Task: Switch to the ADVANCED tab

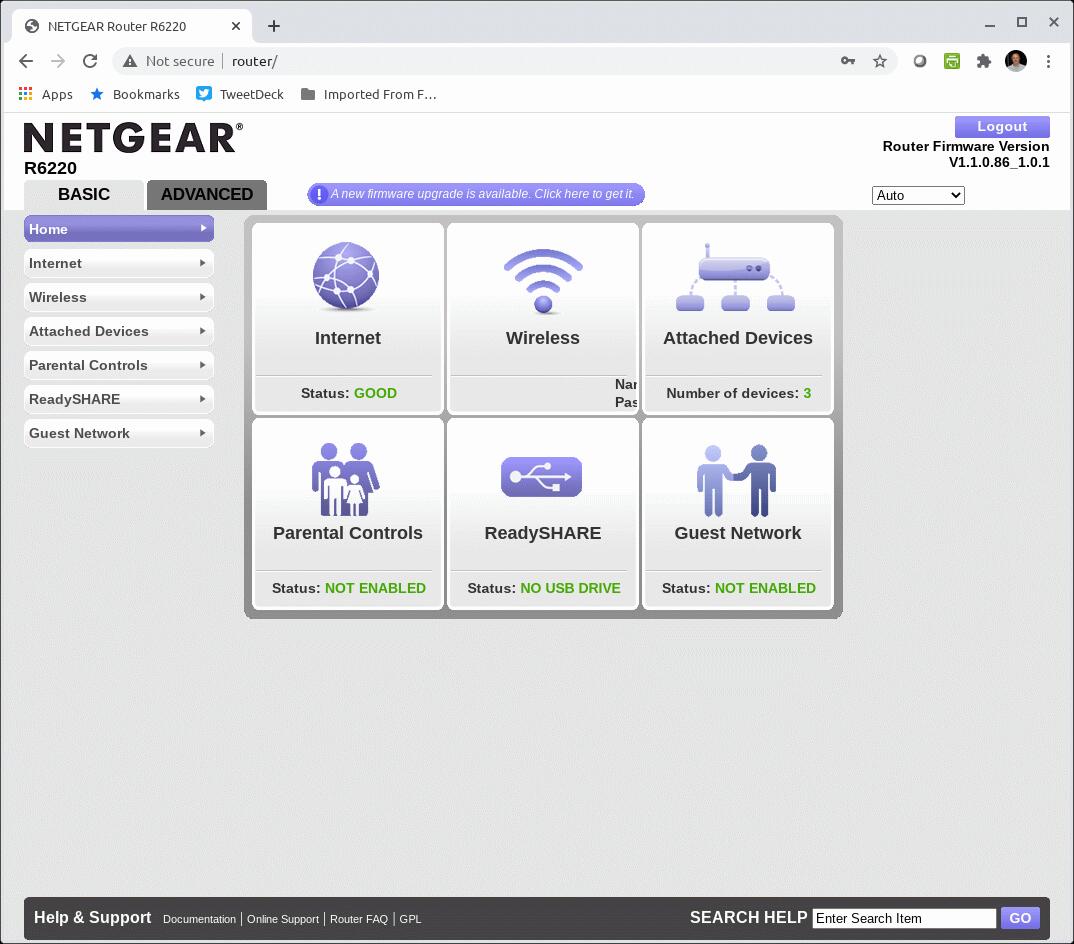Action: coord(207,195)
